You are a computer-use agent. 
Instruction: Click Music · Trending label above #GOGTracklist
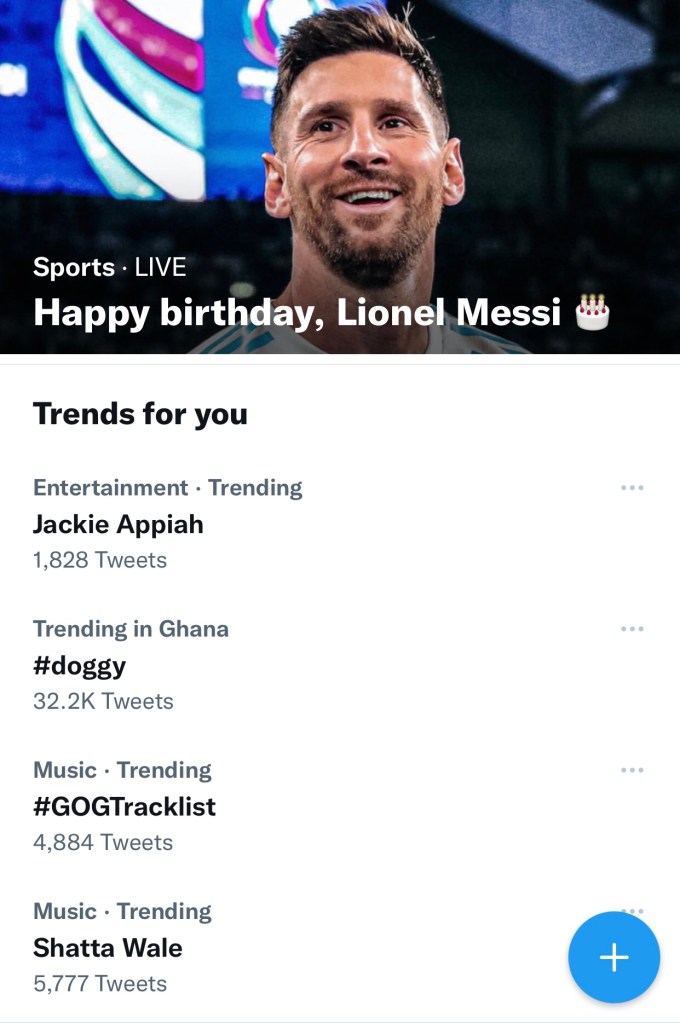click(x=122, y=770)
